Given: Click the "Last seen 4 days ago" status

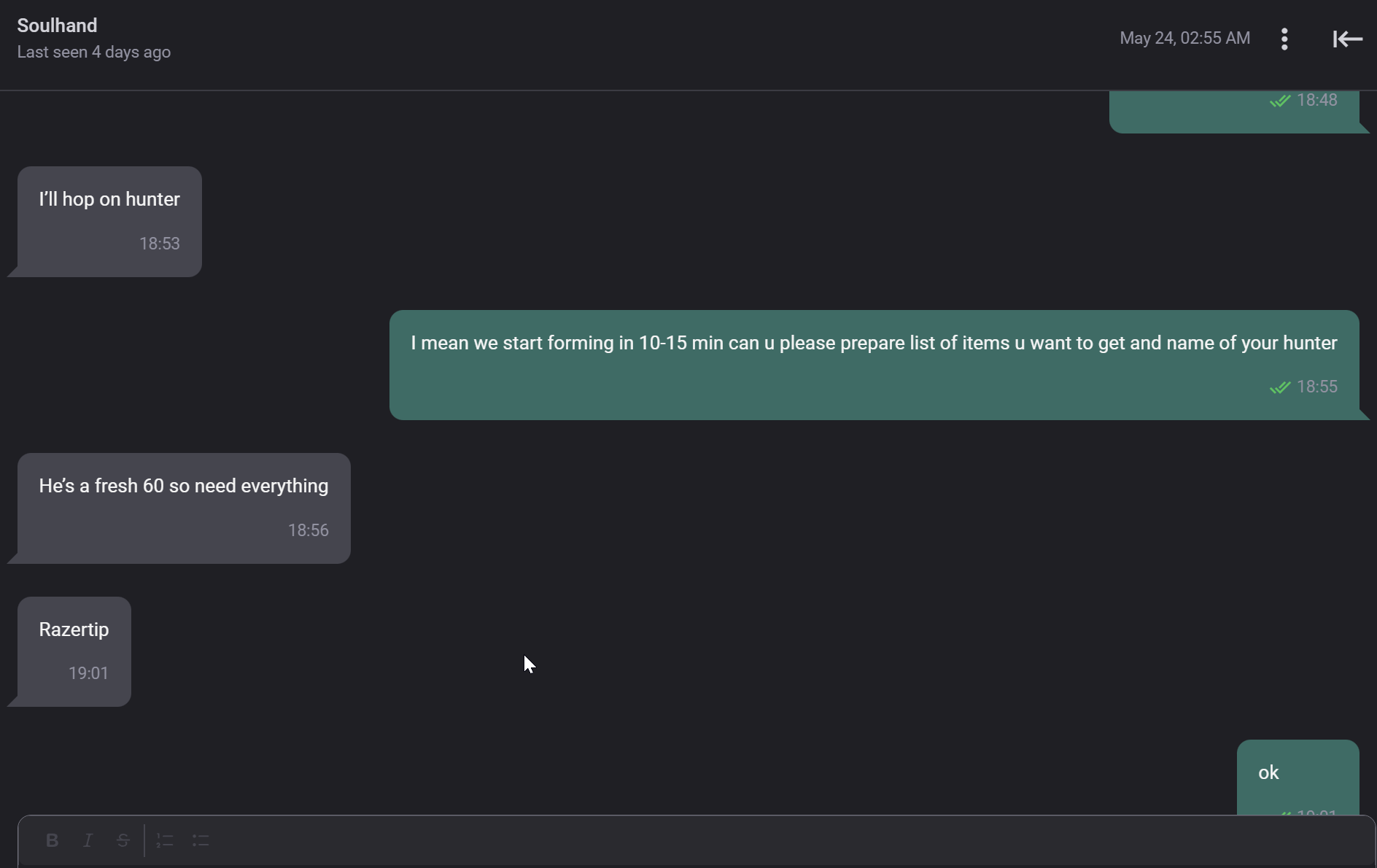Looking at the screenshot, I should 94,53.
